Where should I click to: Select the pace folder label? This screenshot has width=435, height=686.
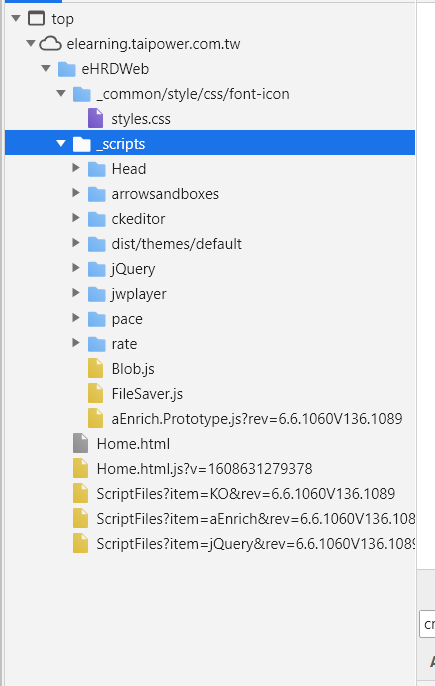[x=127, y=319]
